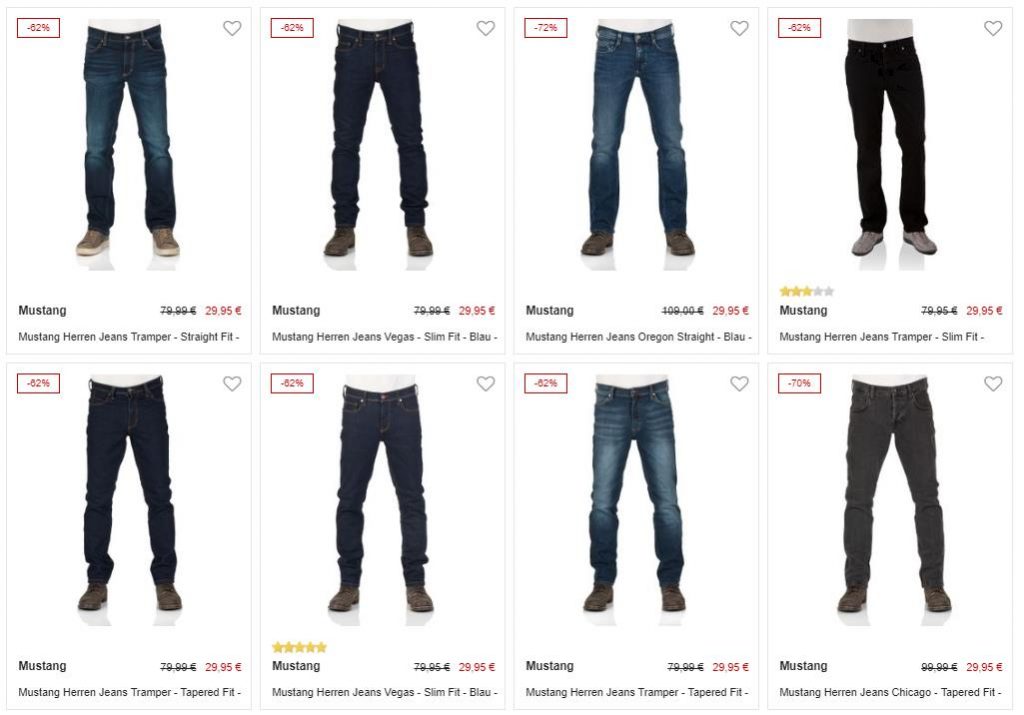This screenshot has height=715, width=1024.
Task: Open Mustang Herren Jeans Tramper - Straight Fit link
Action: coord(129,337)
